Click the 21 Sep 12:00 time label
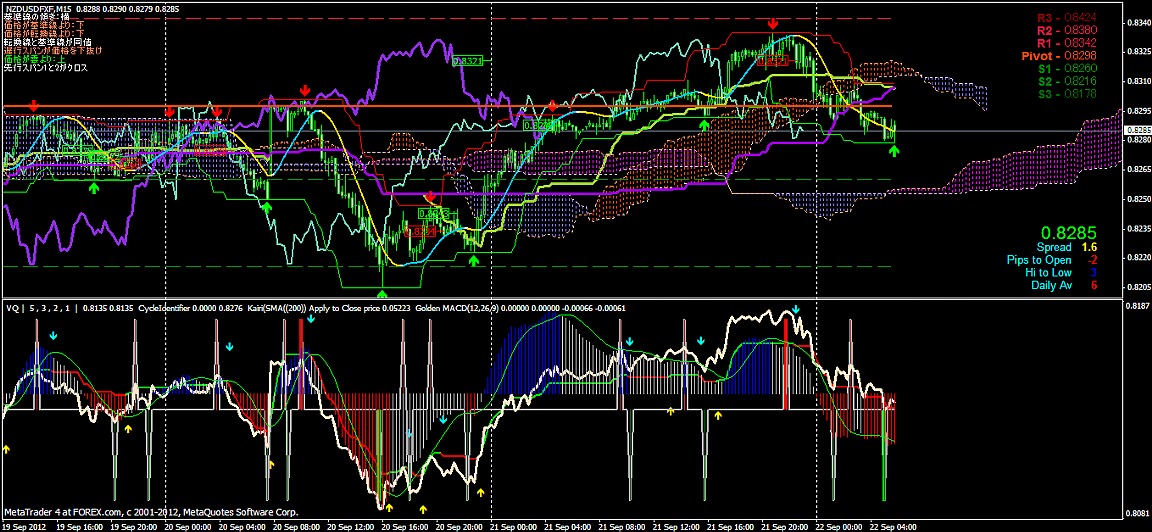Viewport: 1152px width, 532px height. point(677,527)
